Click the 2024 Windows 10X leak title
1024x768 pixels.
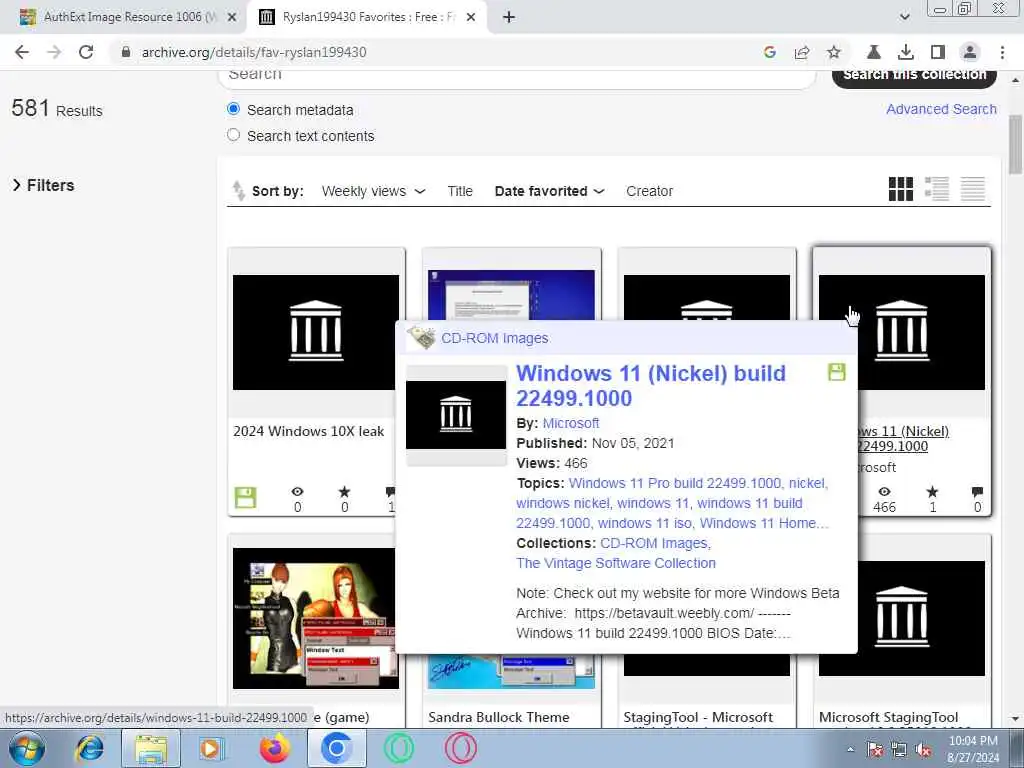click(x=308, y=431)
